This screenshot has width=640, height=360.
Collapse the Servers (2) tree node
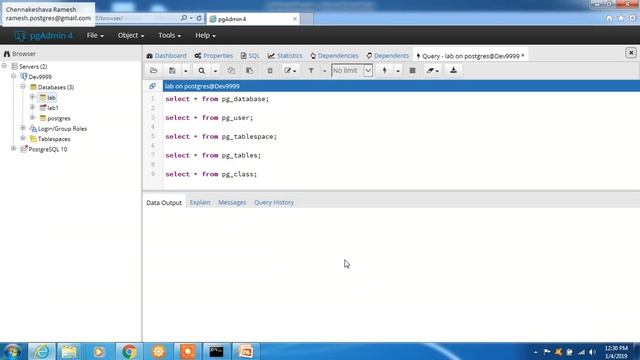click(x=4, y=66)
